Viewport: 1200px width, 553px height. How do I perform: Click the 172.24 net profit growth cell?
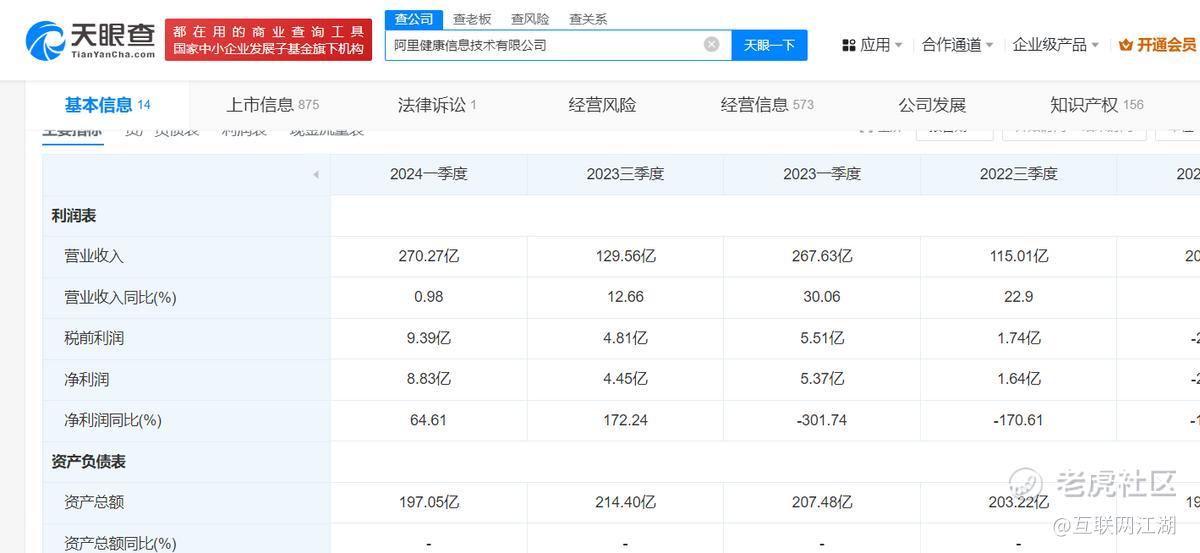625,420
